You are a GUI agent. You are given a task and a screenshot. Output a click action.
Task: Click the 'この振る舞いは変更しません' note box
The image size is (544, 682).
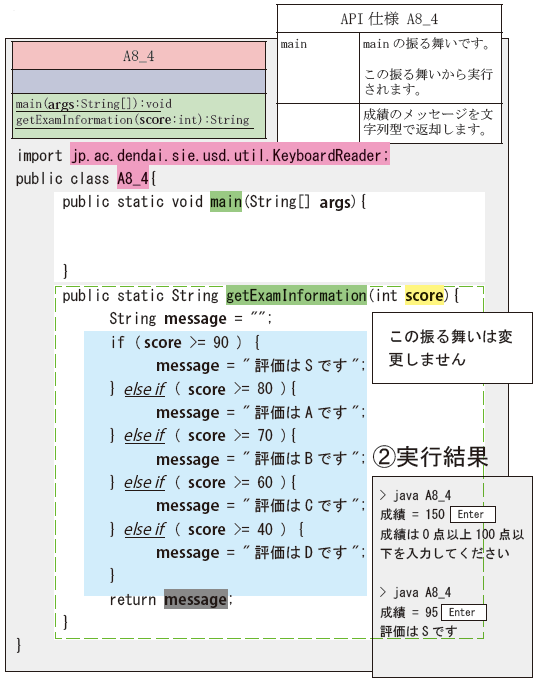(452, 348)
